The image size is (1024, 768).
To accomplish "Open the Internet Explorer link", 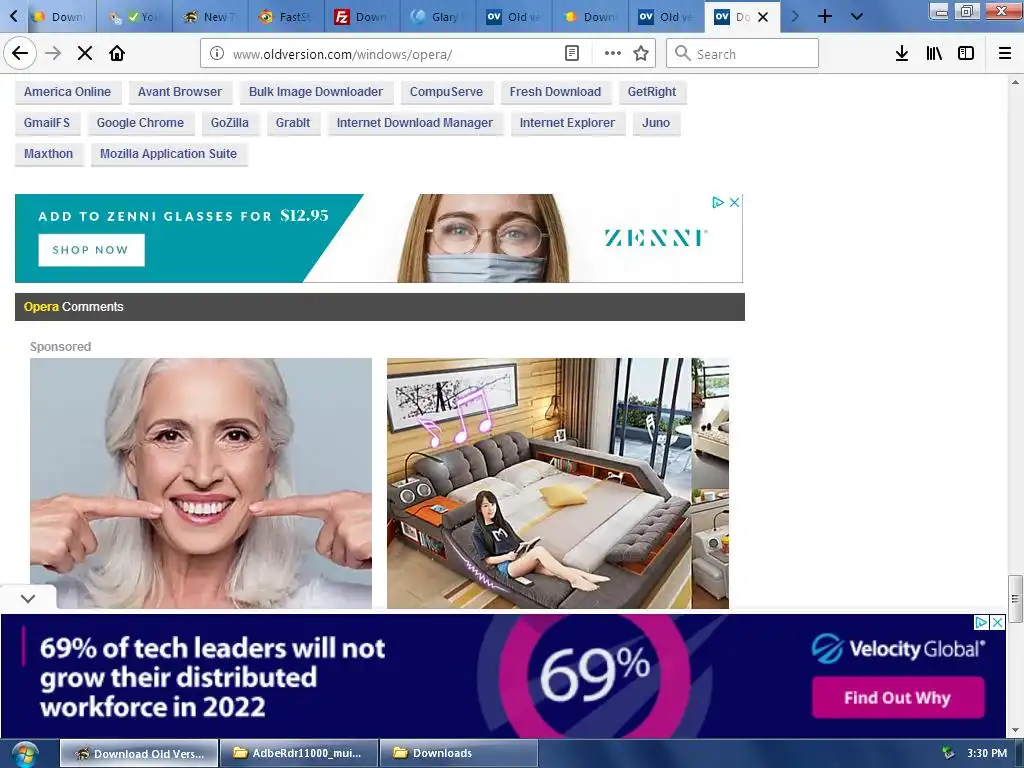I will coord(567,123).
